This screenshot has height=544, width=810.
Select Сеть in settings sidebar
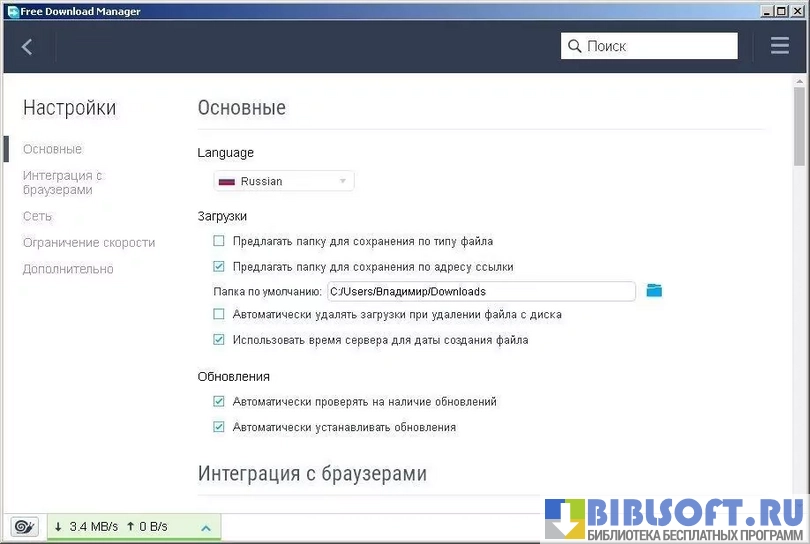(x=38, y=216)
